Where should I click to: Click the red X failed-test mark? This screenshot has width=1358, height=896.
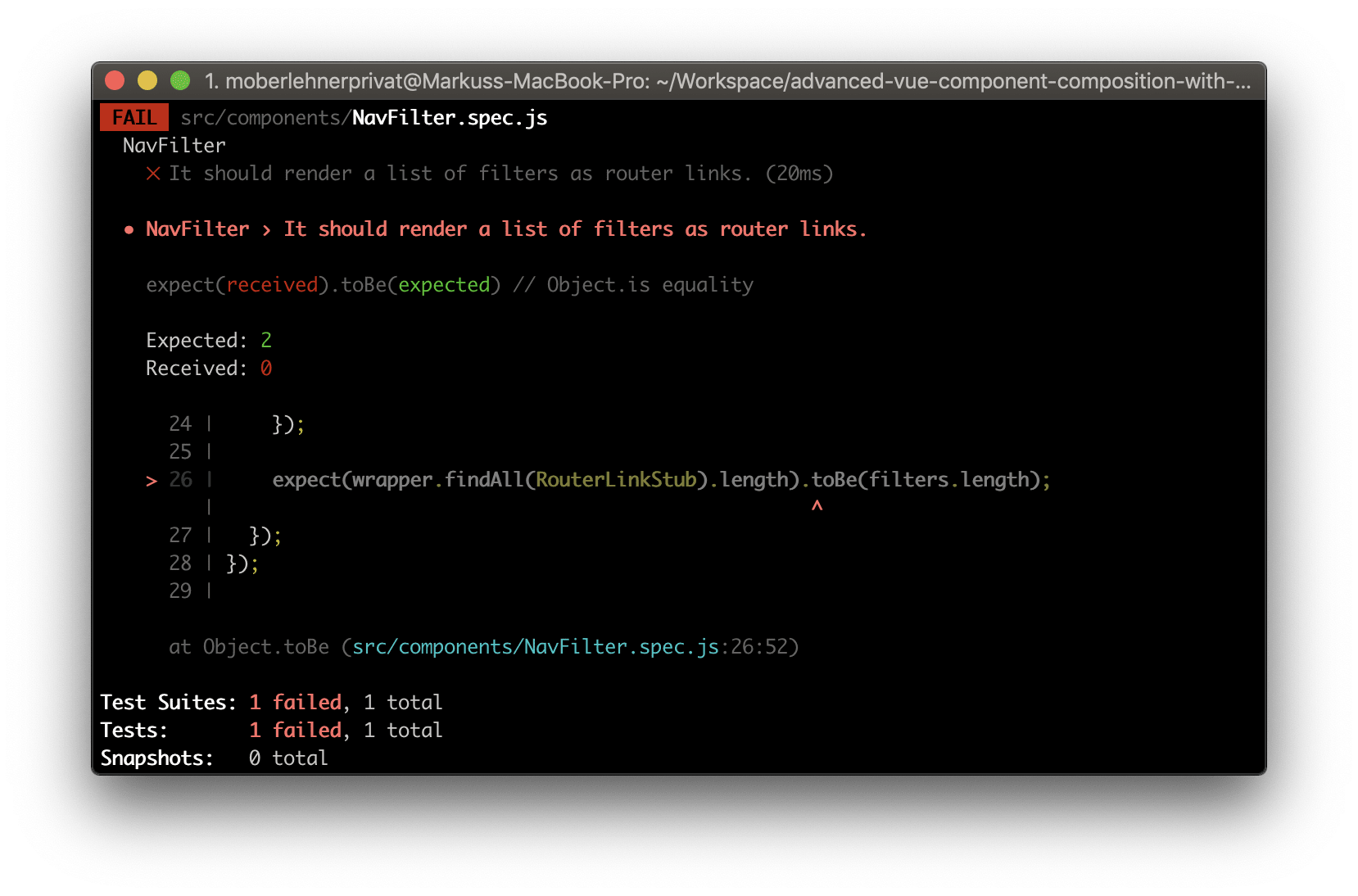coord(153,174)
